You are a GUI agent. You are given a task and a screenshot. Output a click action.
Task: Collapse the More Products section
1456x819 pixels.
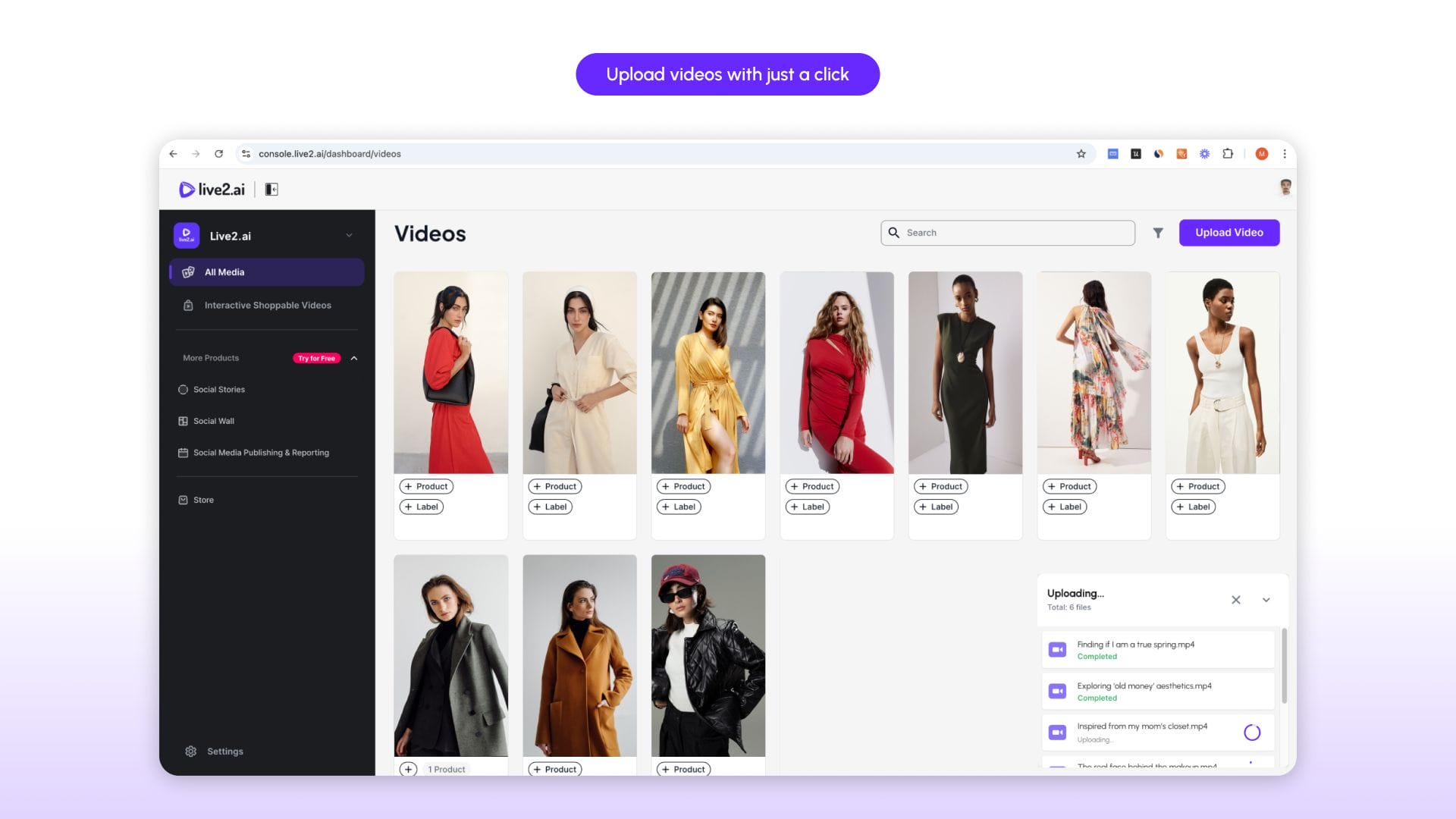[x=353, y=358]
